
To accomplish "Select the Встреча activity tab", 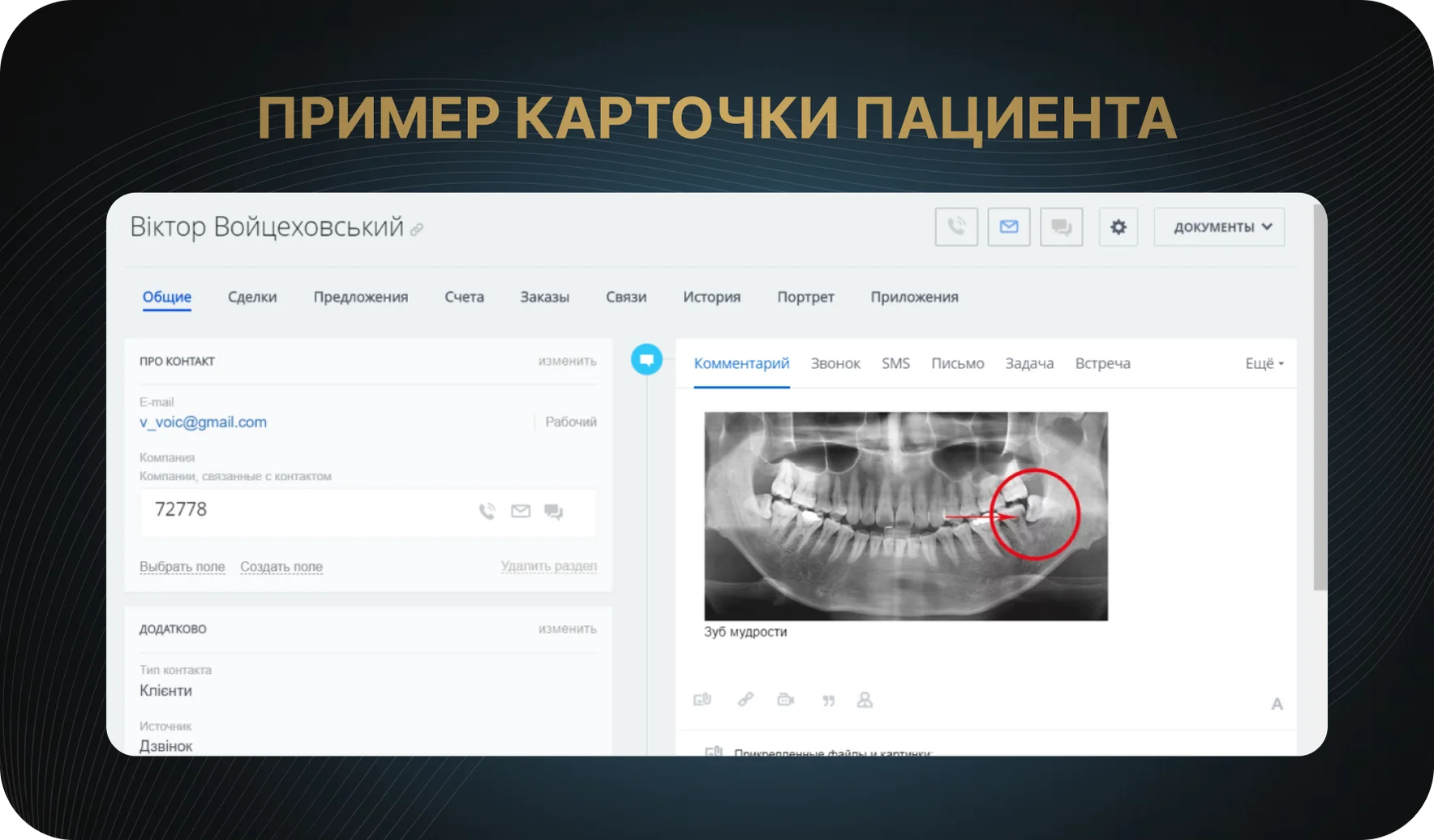I will (x=1103, y=363).
